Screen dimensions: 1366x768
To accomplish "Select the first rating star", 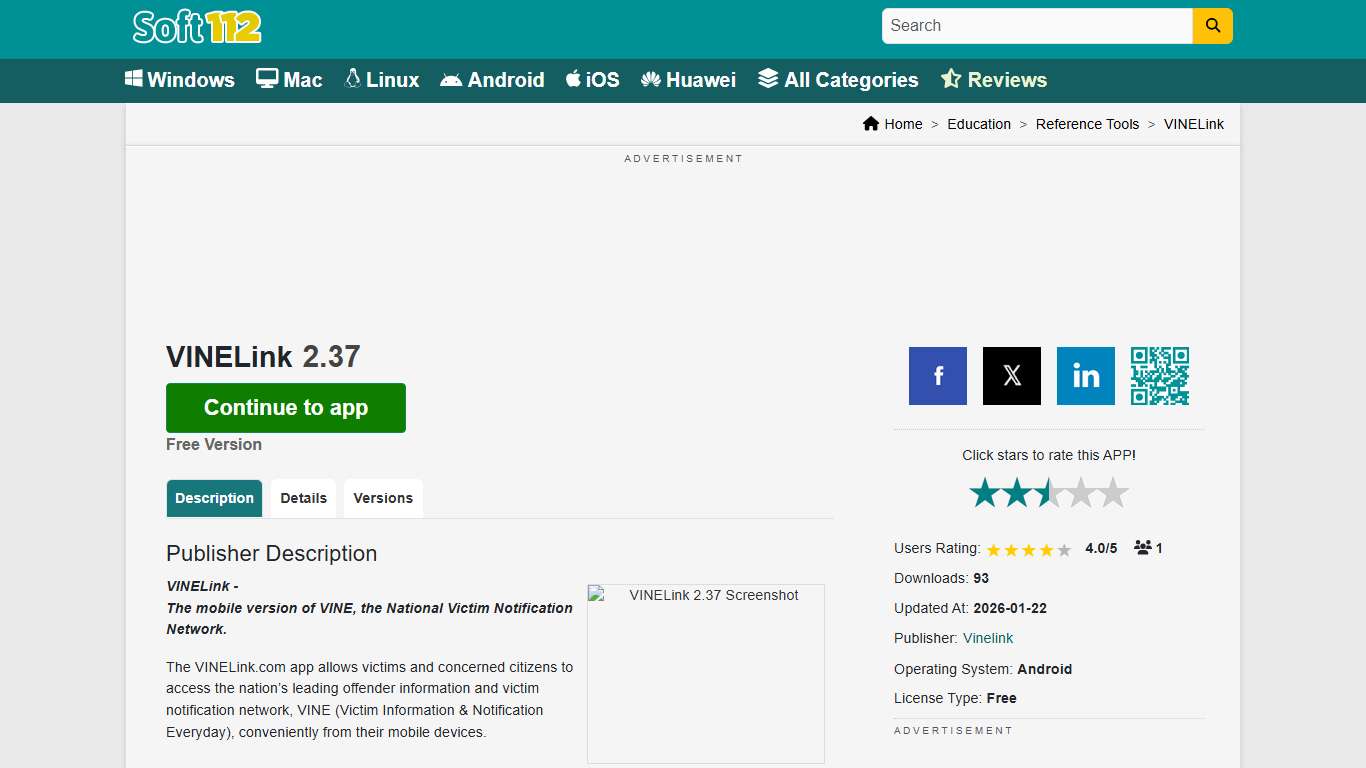I will [x=984, y=492].
